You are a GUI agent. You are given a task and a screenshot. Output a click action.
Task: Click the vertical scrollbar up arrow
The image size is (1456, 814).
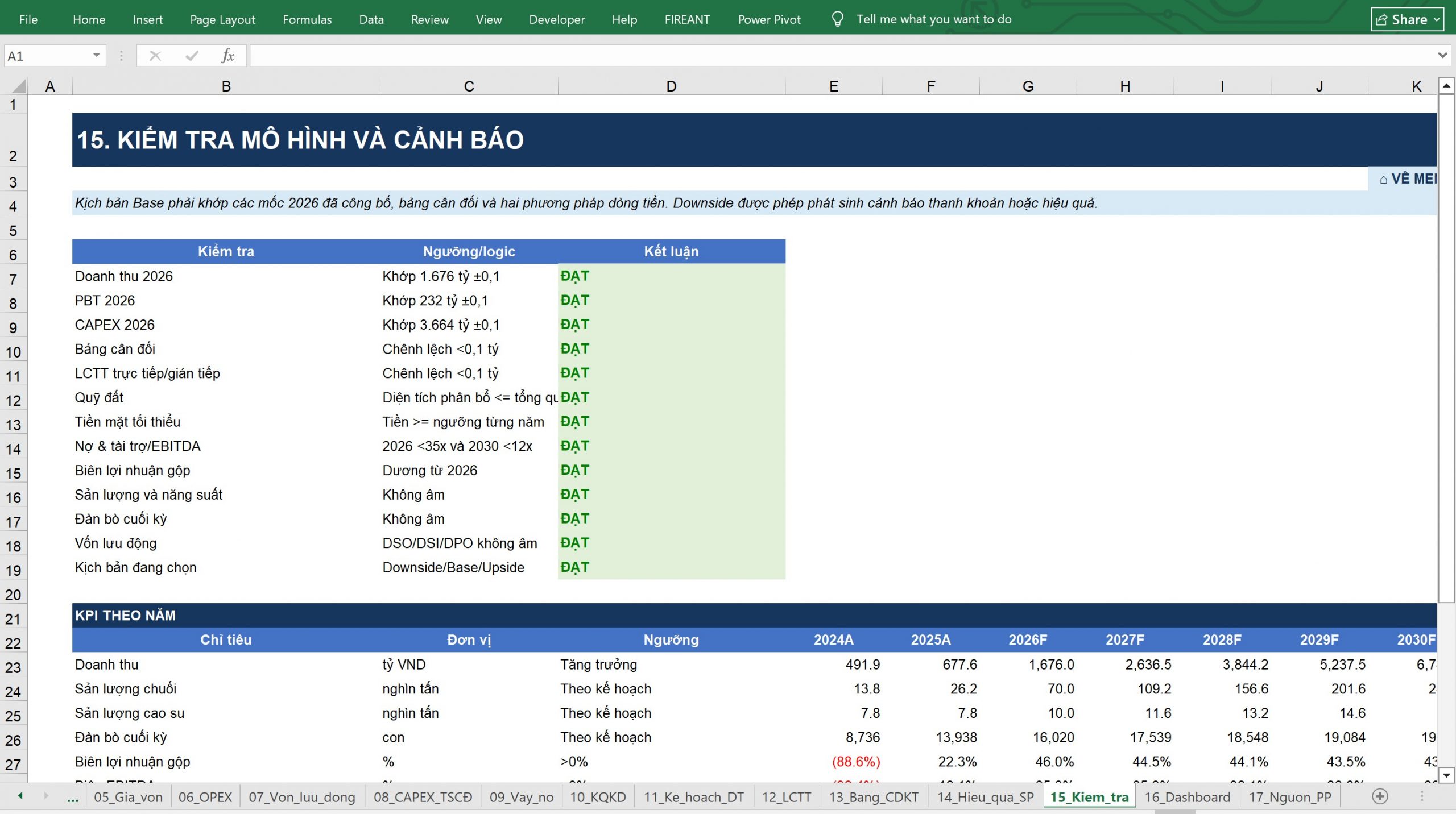coord(1446,86)
